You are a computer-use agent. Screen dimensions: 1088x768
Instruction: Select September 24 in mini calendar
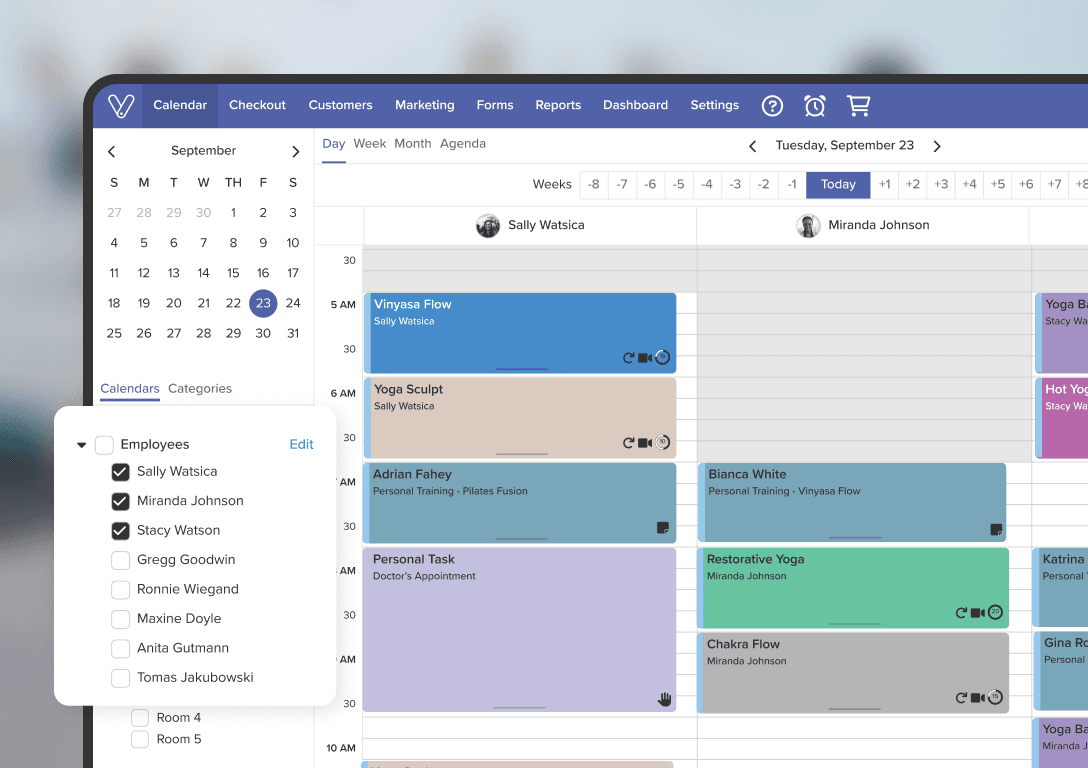(293, 303)
